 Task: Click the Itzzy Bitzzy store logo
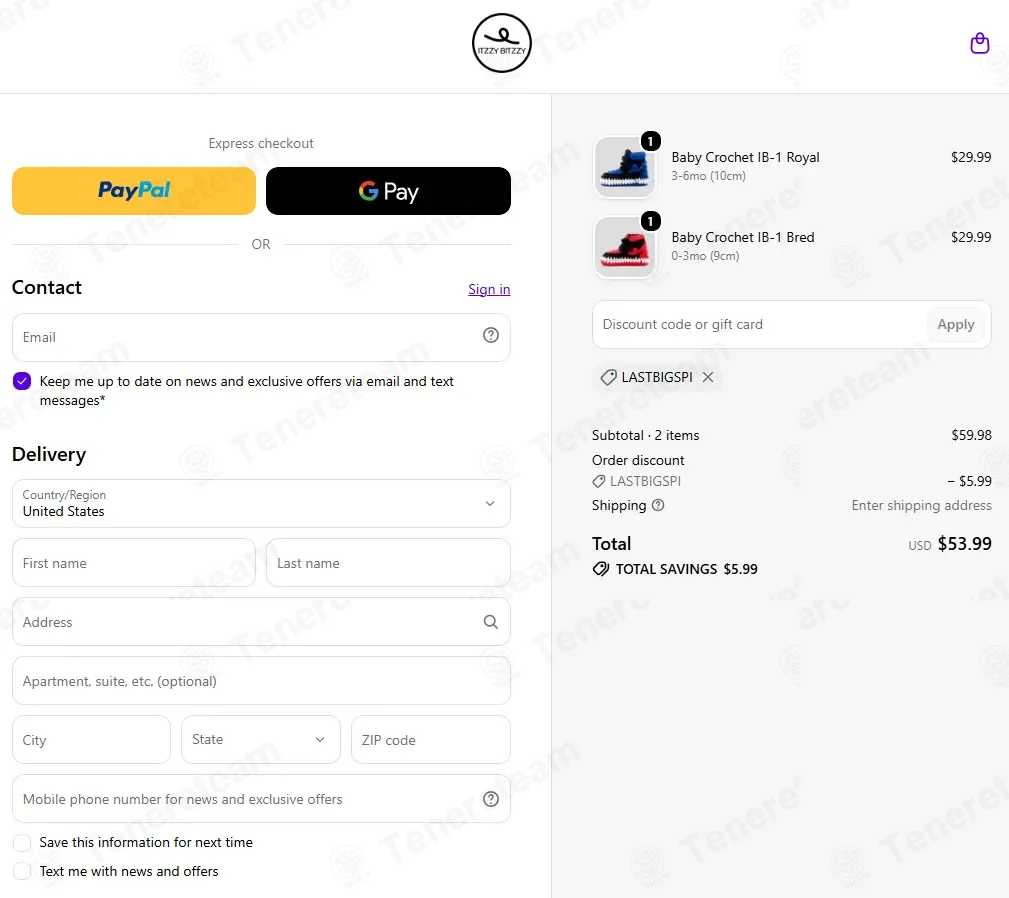click(502, 43)
